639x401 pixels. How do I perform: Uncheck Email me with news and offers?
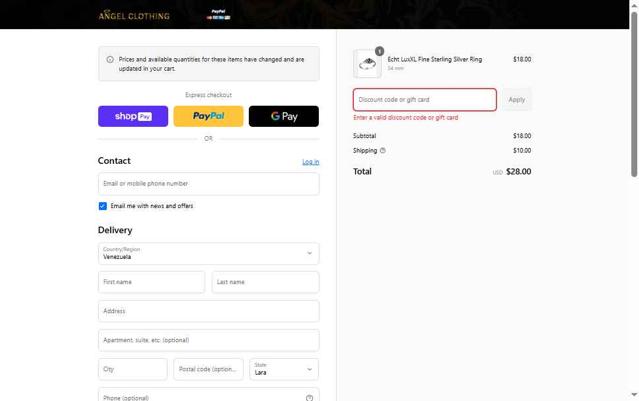tap(103, 206)
